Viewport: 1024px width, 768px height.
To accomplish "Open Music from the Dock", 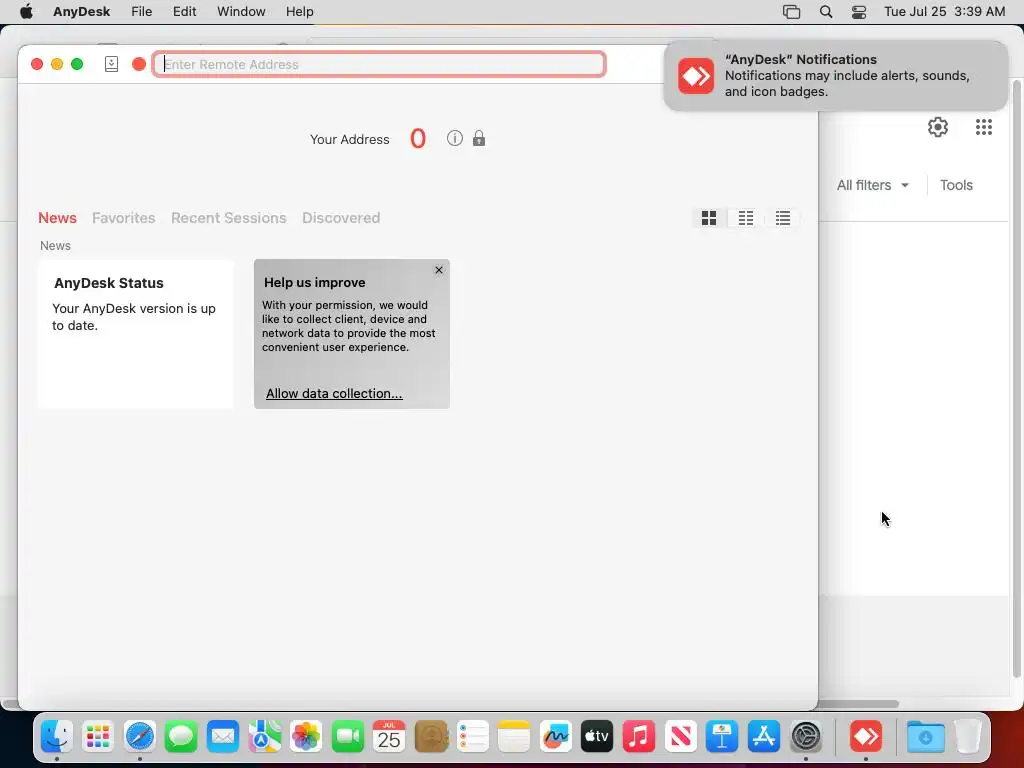I will [639, 737].
